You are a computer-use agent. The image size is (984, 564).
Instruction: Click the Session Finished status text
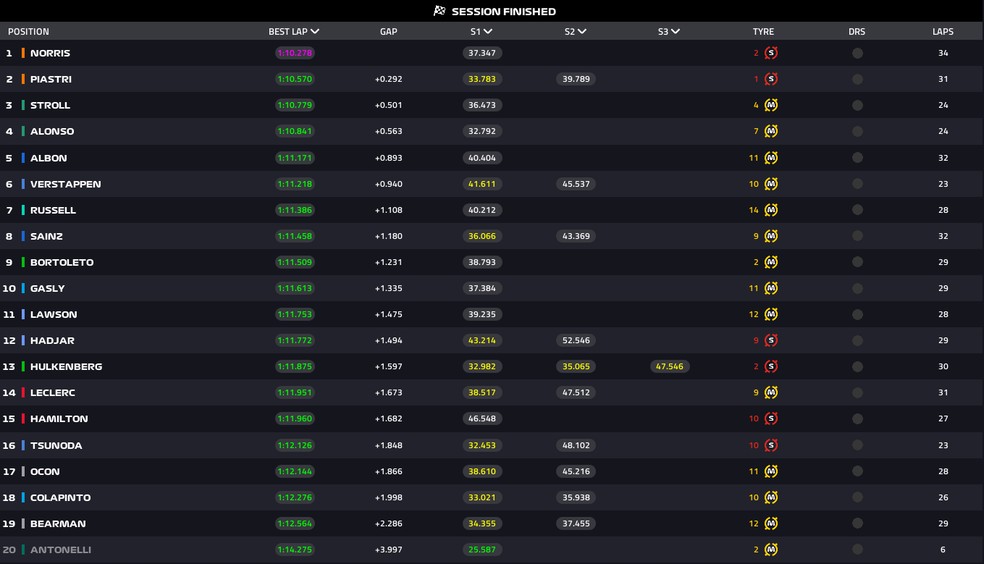coord(504,11)
